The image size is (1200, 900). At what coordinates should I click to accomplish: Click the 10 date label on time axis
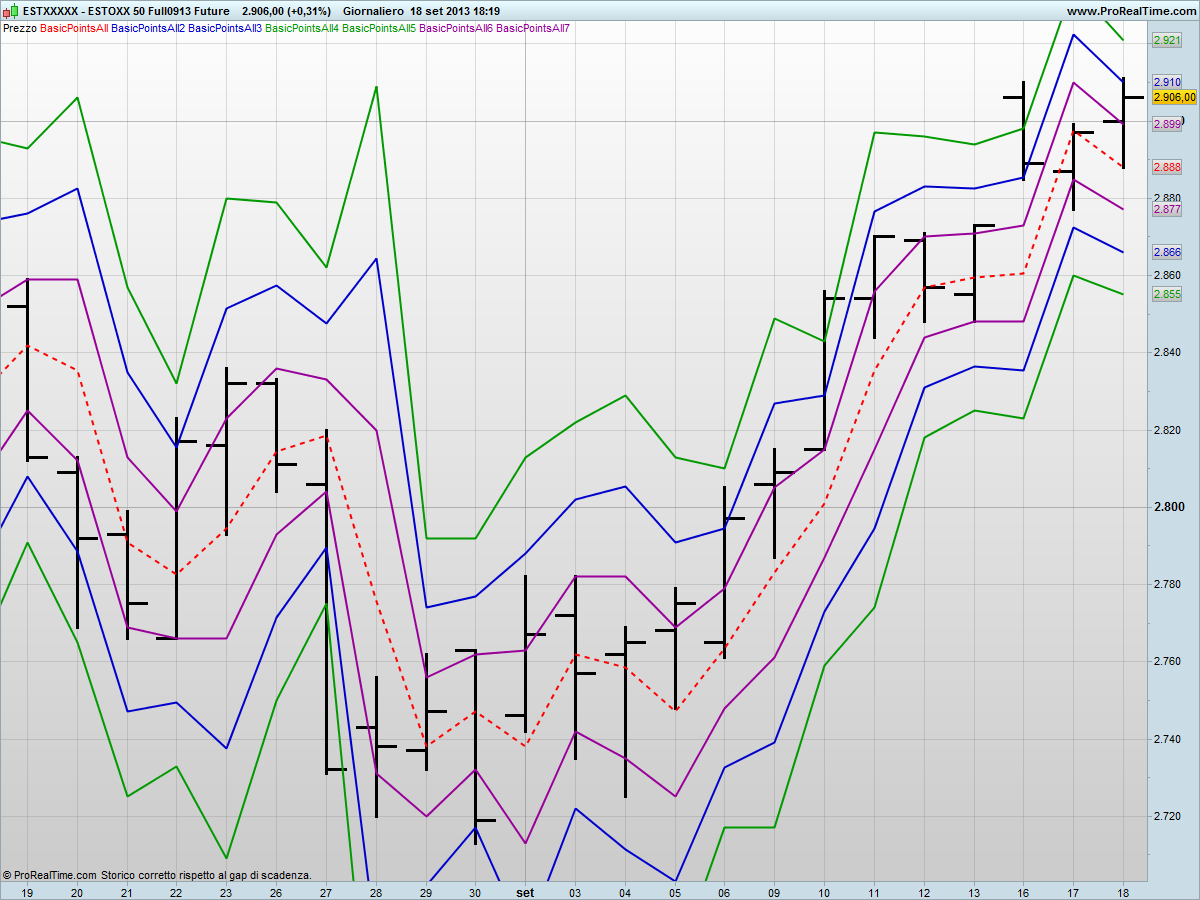[824, 891]
